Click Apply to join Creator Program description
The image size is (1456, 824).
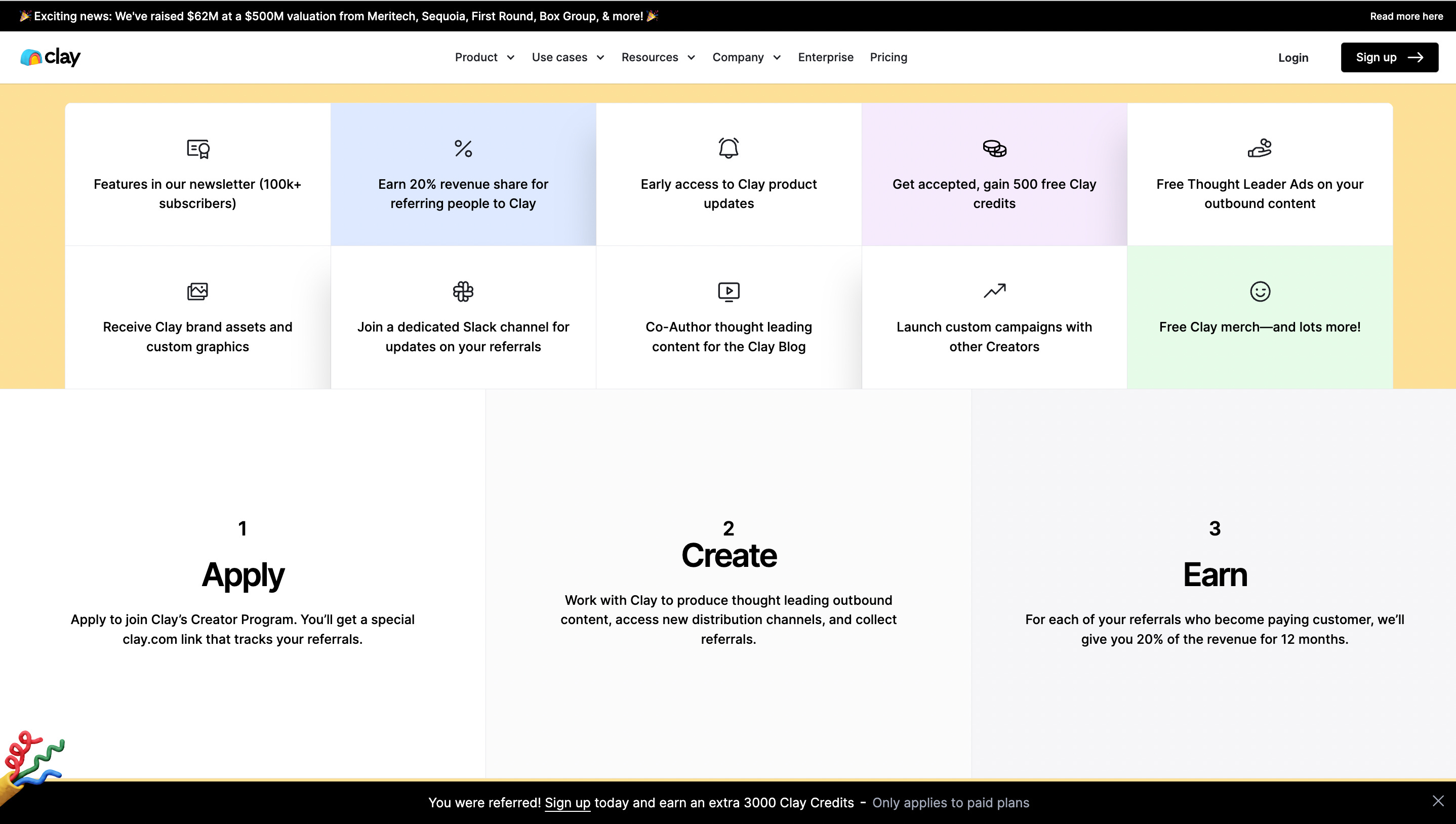pyautogui.click(x=243, y=629)
